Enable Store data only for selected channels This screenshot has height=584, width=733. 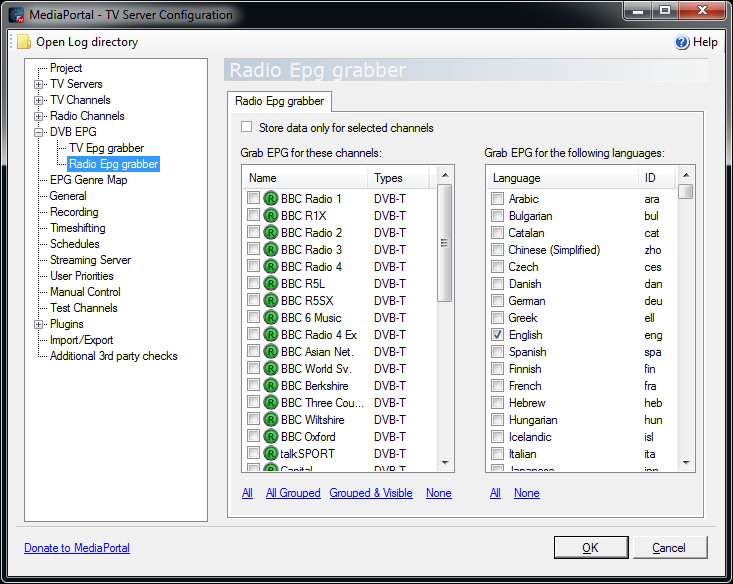pos(246,127)
